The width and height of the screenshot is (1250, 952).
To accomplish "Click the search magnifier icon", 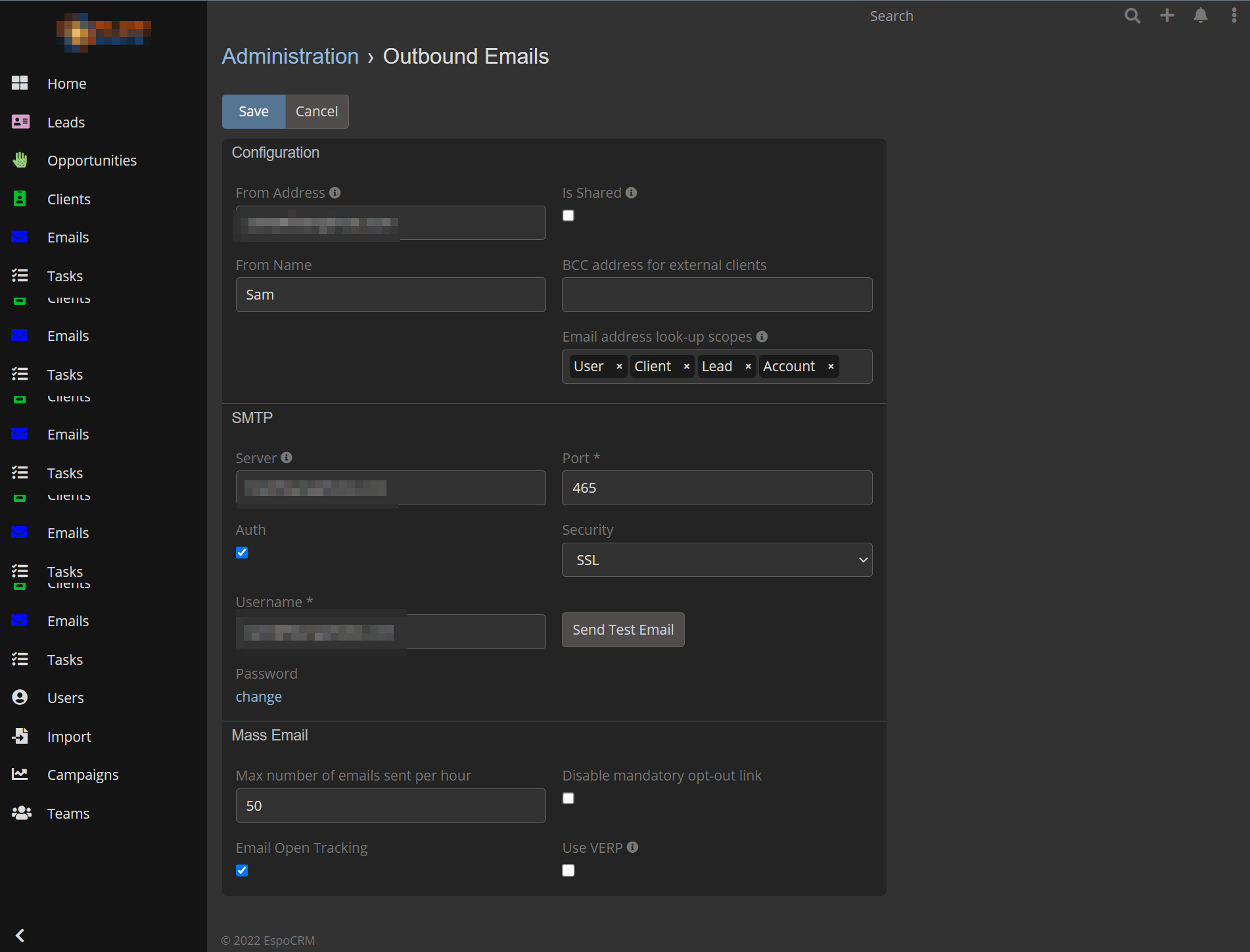I will 1132,16.
